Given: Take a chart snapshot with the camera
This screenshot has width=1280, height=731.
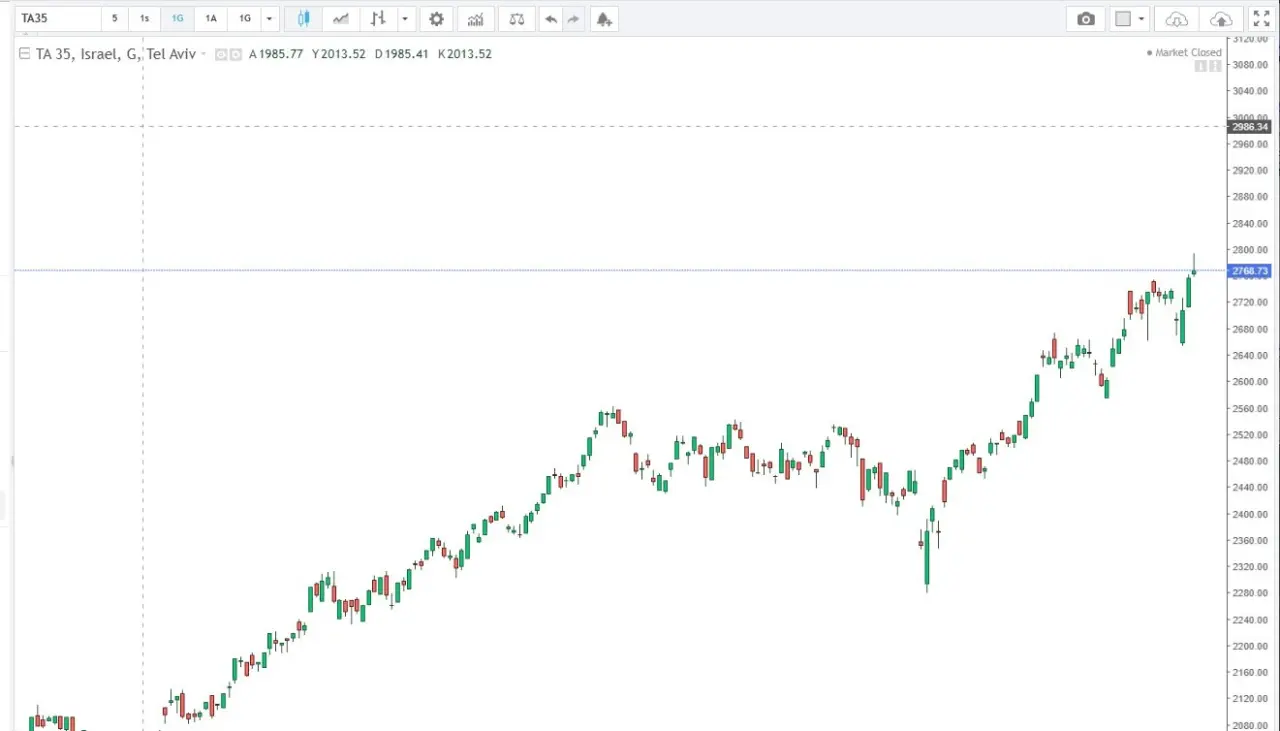Looking at the screenshot, I should tap(1086, 19).
